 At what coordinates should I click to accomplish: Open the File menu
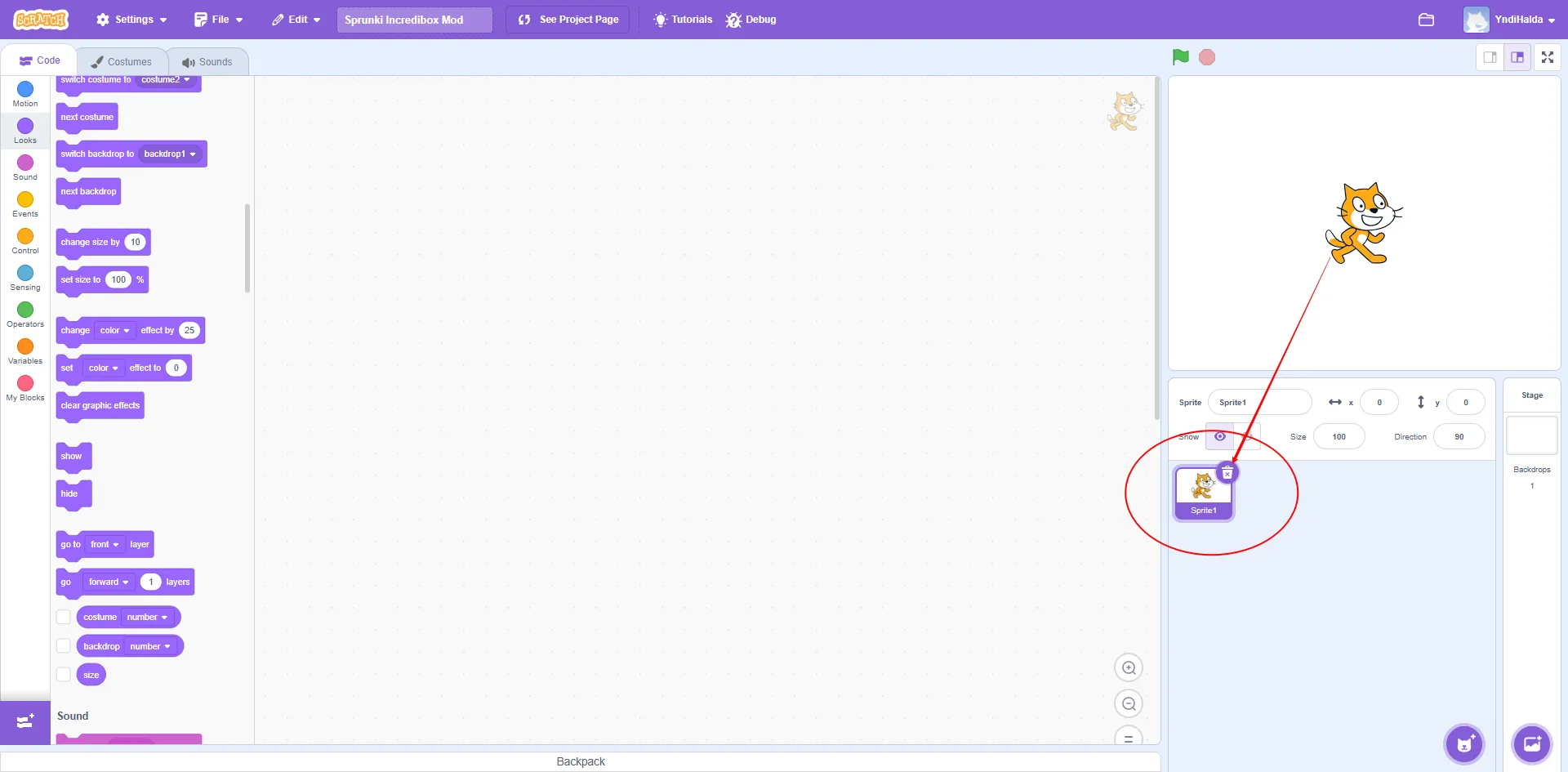pos(218,20)
